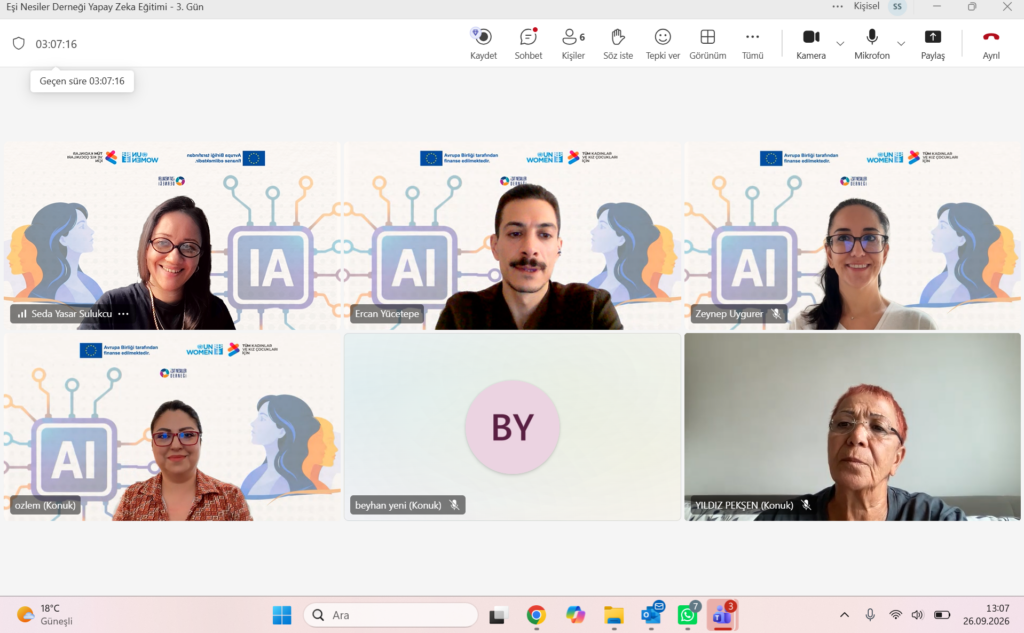The width and height of the screenshot is (1024, 633).
Task: Expand the Kamera options arrow
Action: 840,44
